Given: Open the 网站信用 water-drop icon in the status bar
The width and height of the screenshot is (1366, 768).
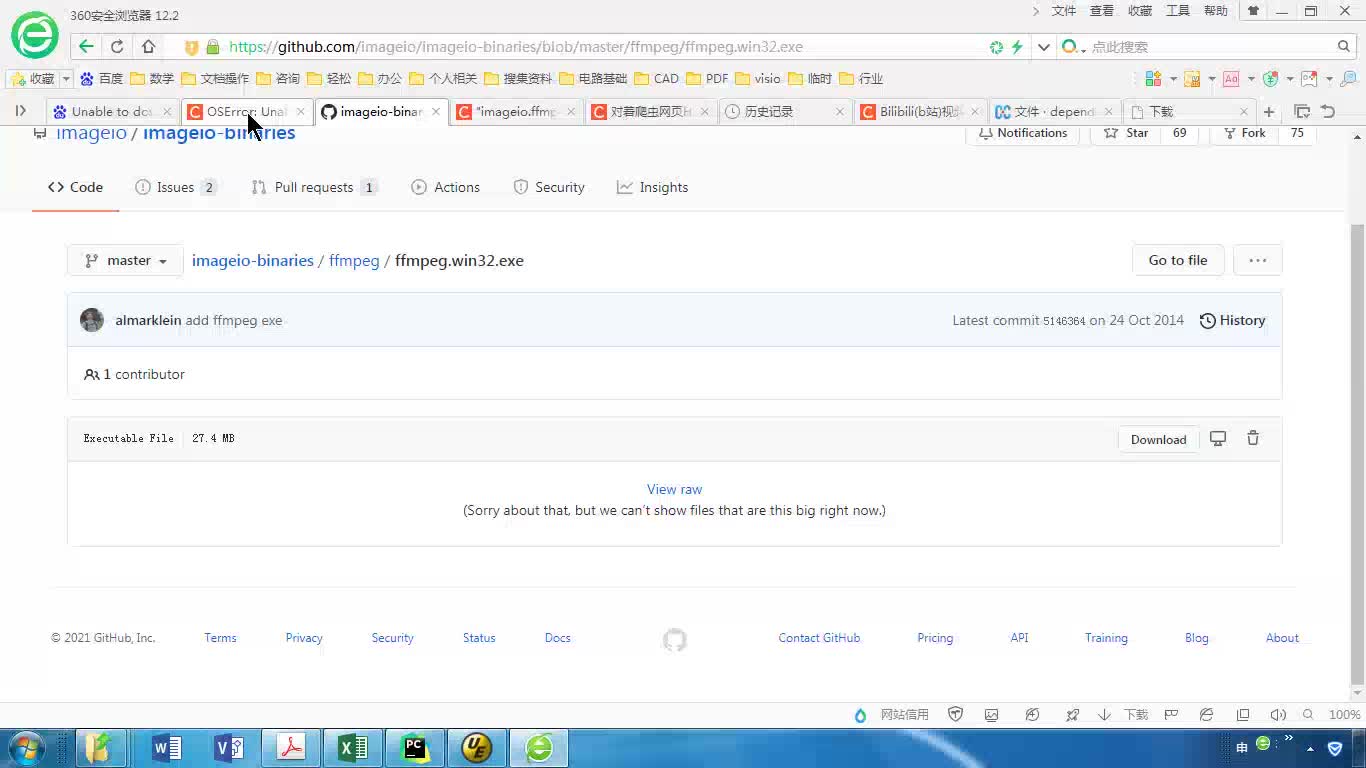Looking at the screenshot, I should click(860, 715).
